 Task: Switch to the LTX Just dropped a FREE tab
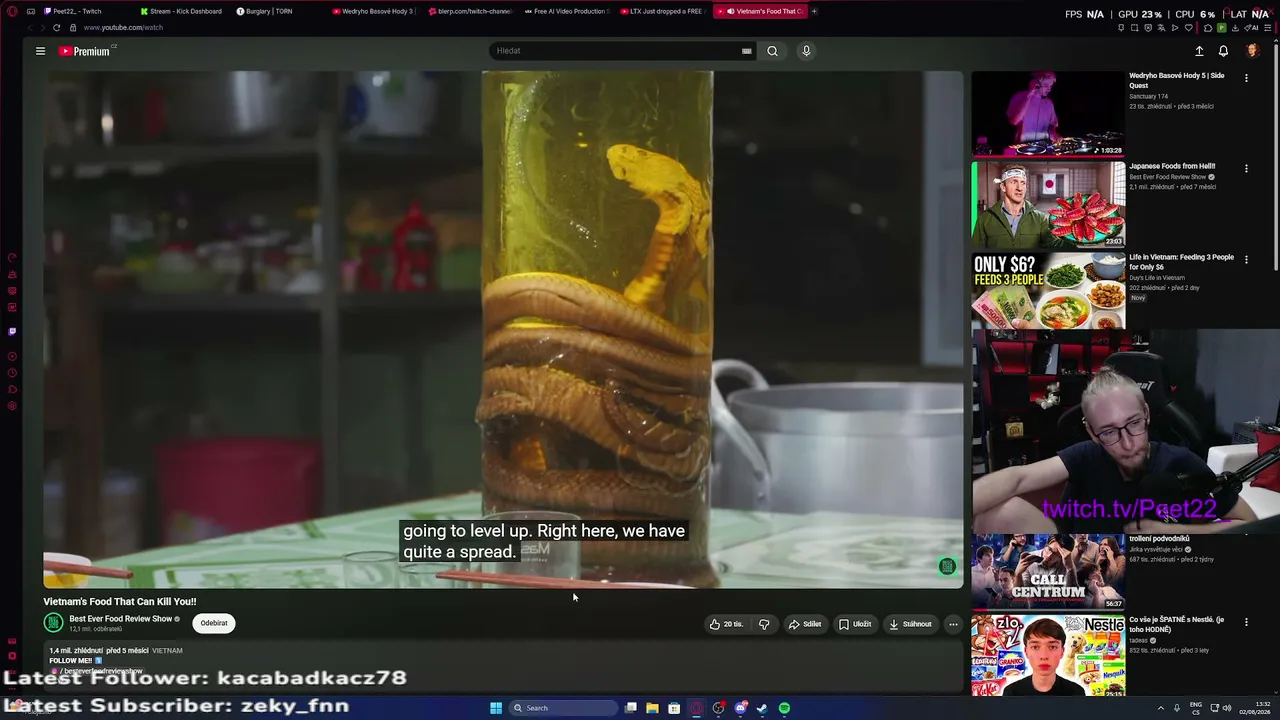662,11
